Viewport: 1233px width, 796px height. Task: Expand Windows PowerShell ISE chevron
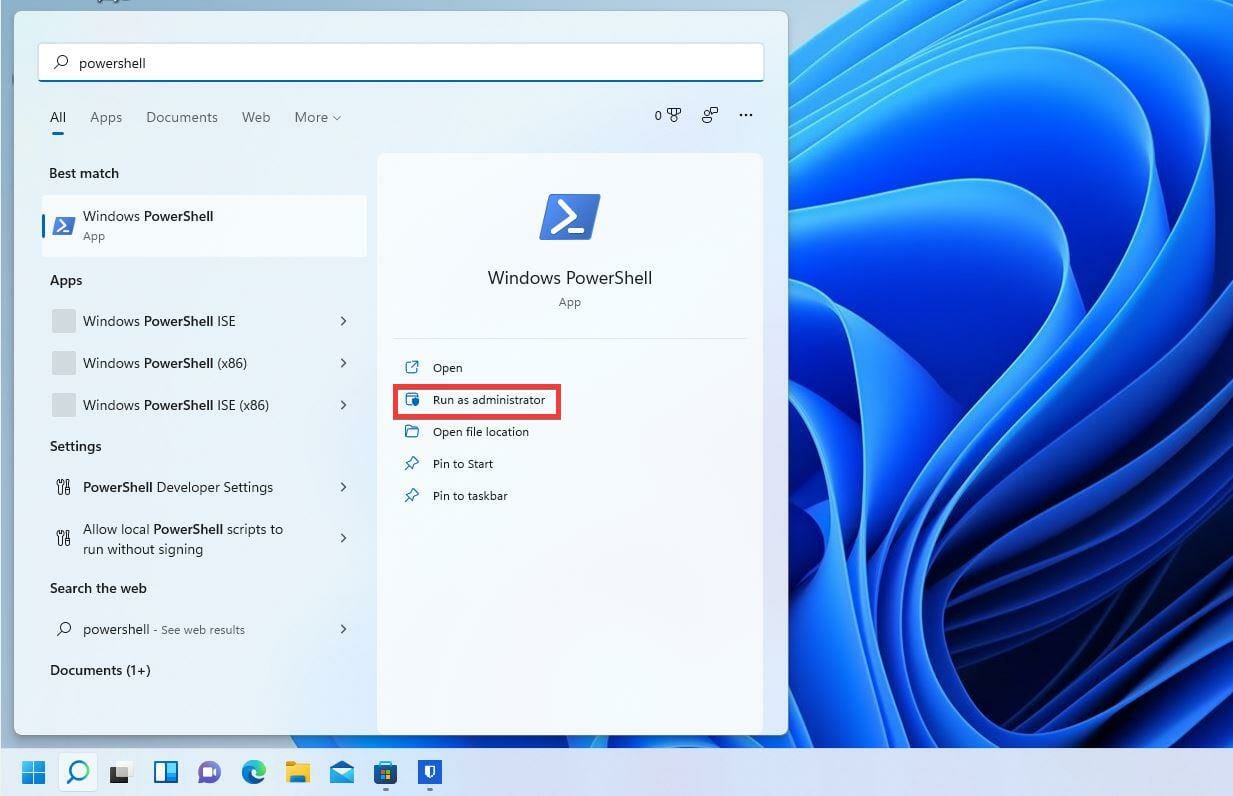(x=343, y=321)
